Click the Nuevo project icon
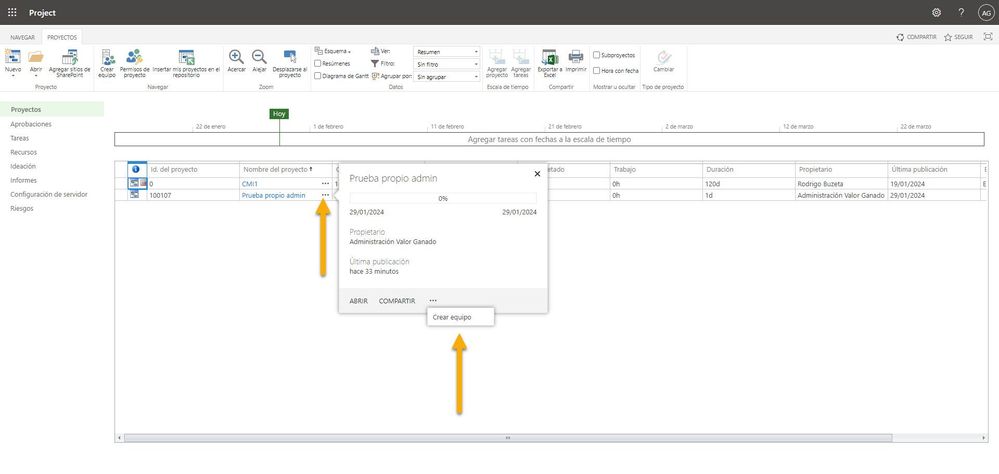The height and width of the screenshot is (474, 999). [13, 57]
